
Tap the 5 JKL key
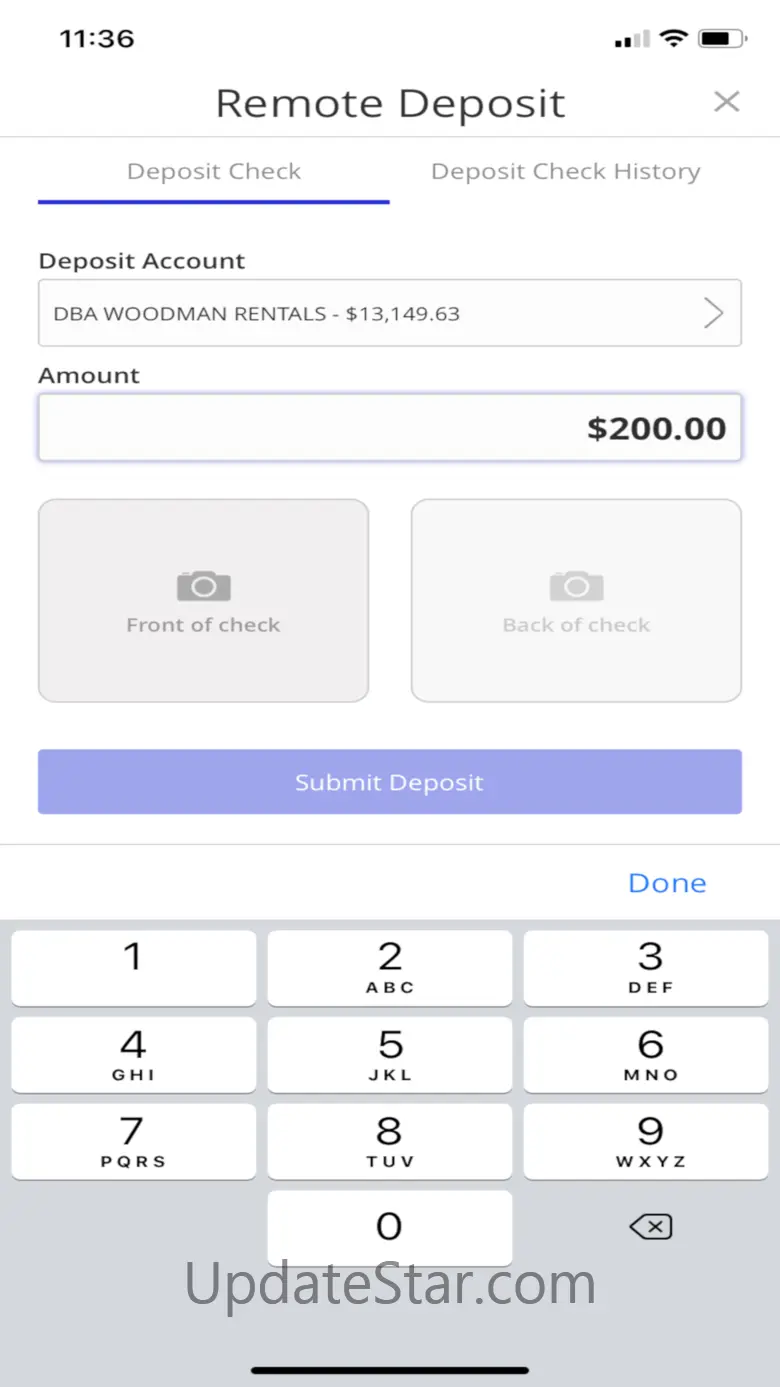[x=390, y=1055]
